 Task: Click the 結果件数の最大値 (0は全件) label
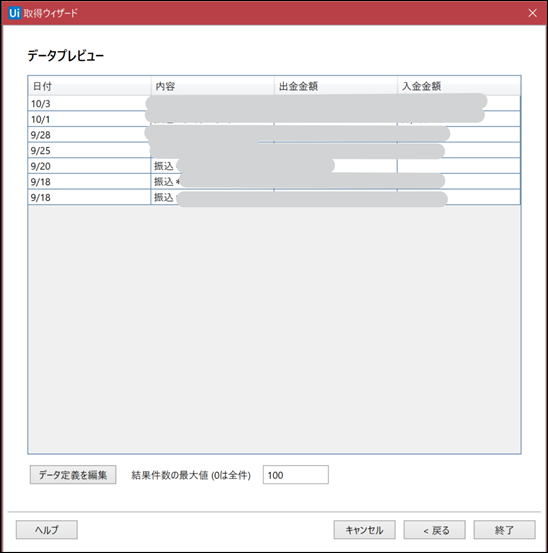tap(191, 475)
